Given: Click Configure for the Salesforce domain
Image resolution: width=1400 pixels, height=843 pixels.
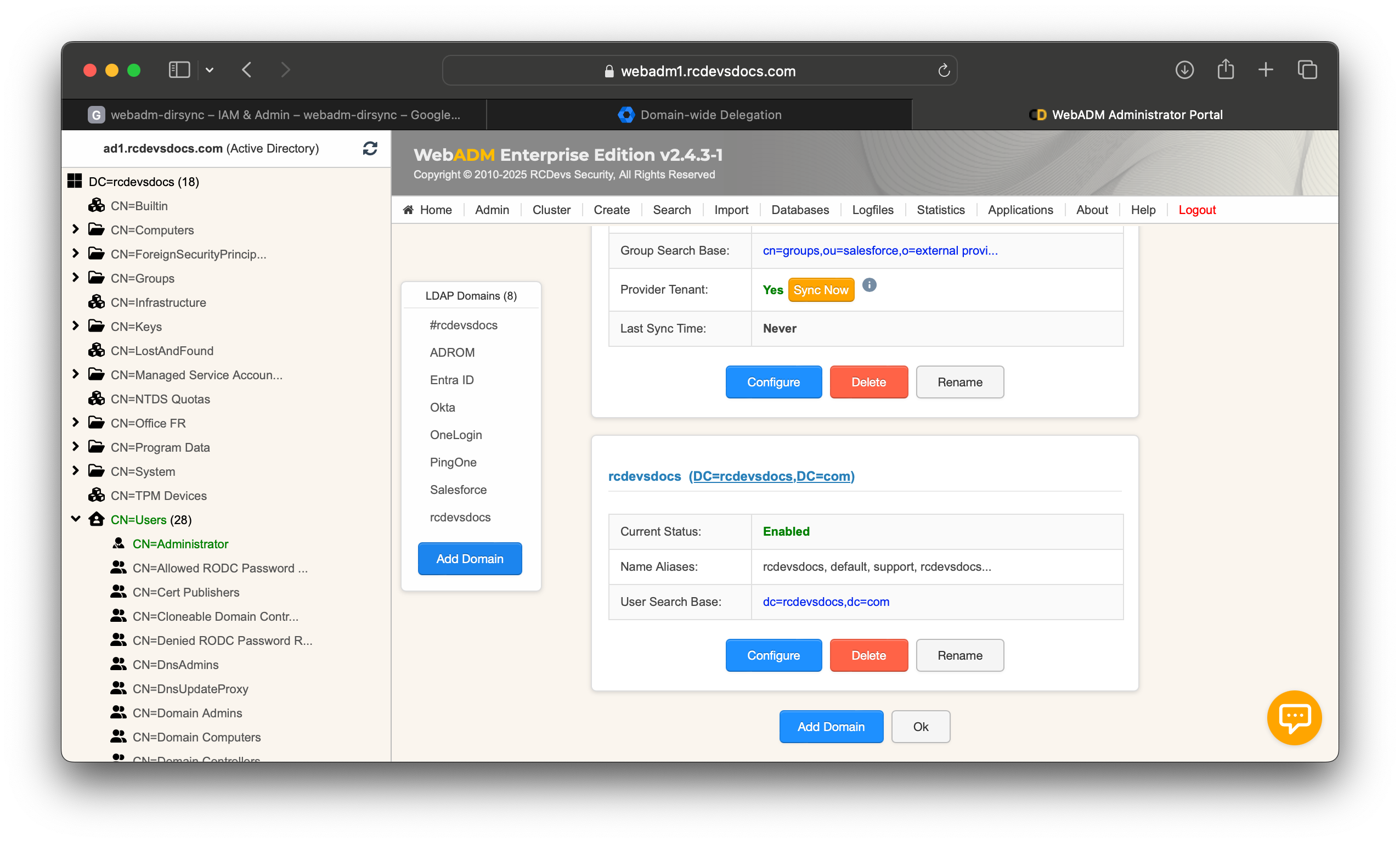Looking at the screenshot, I should [773, 382].
